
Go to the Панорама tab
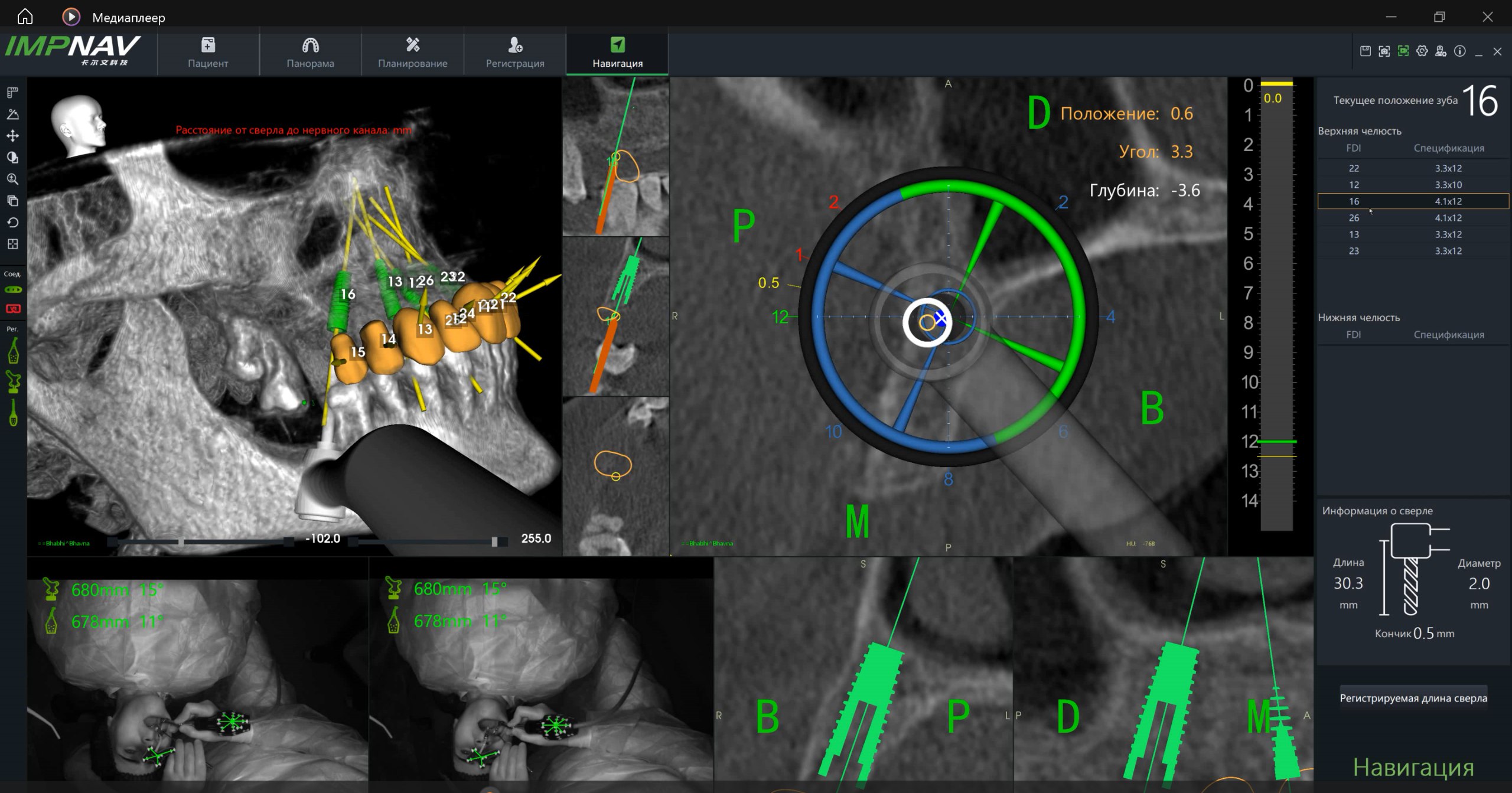(x=310, y=53)
